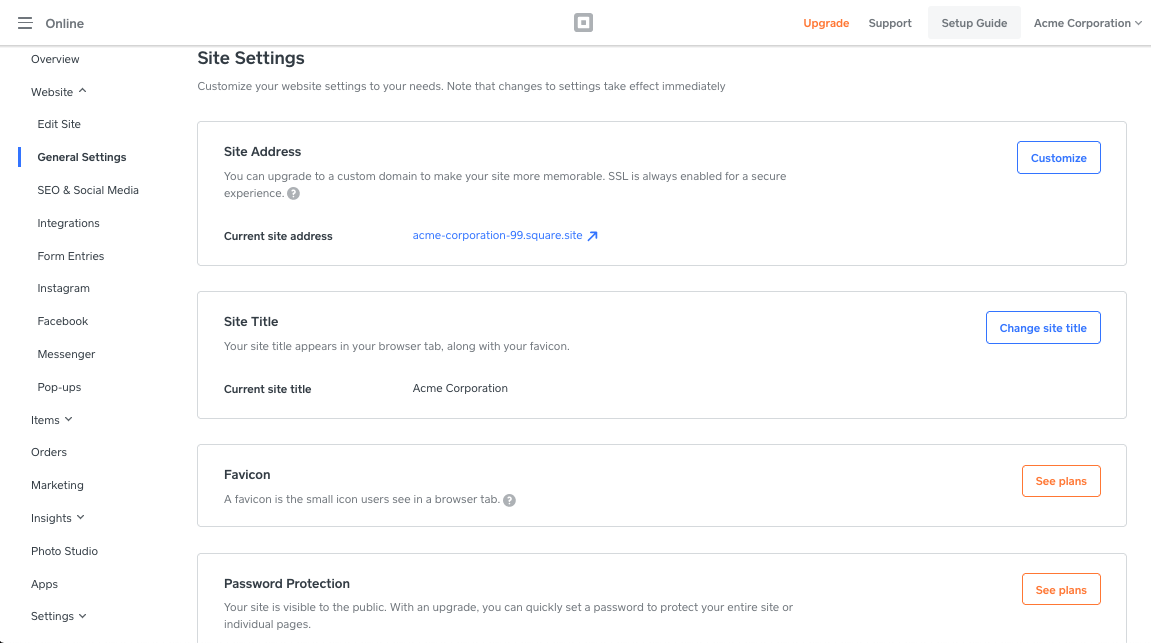Go to Photo Studio
This screenshot has width=1151, height=643.
click(x=64, y=551)
